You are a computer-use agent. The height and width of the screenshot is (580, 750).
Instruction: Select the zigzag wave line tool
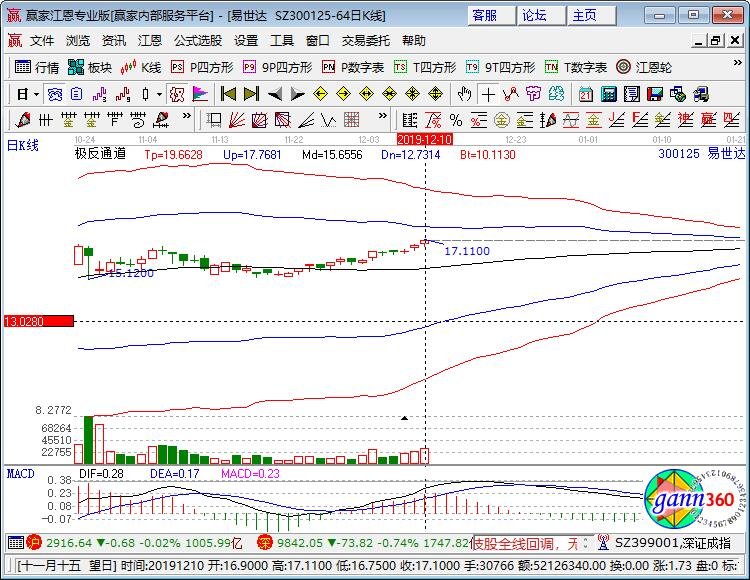(x=329, y=120)
